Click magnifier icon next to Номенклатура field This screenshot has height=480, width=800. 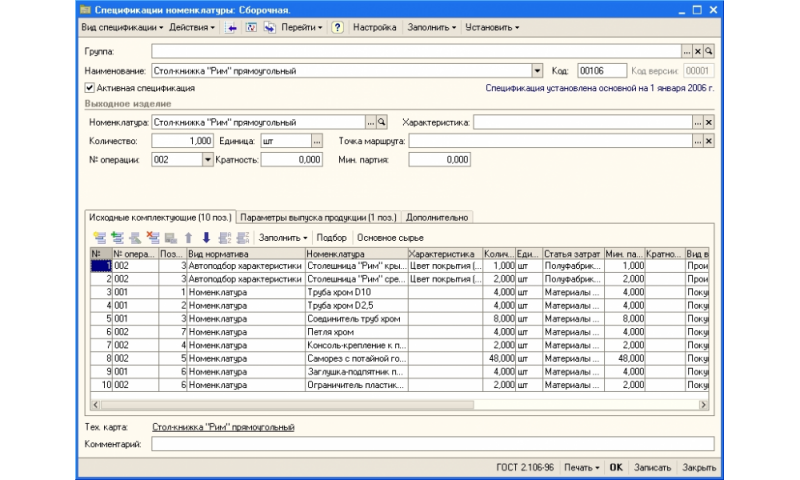381,122
